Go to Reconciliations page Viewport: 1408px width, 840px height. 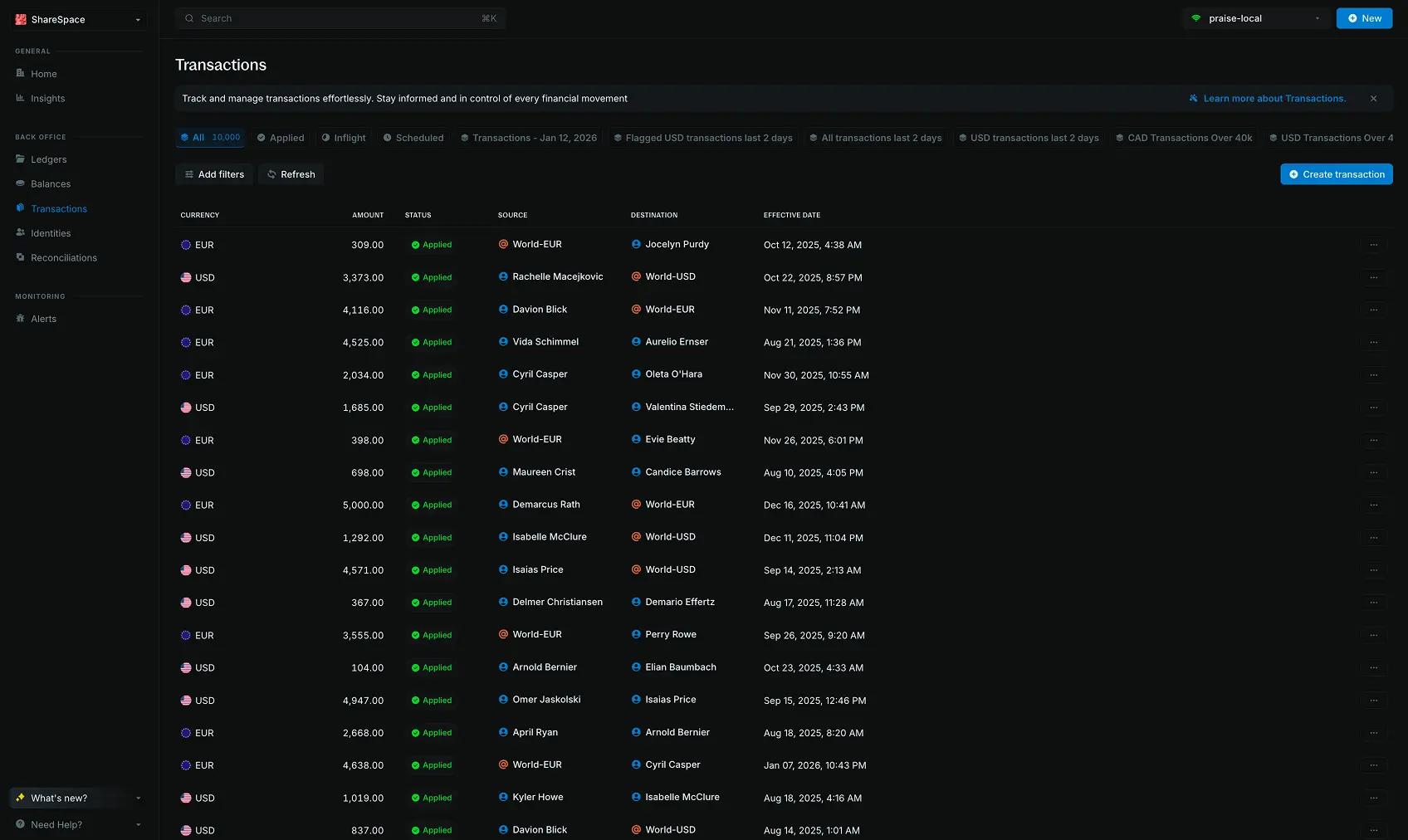63,257
